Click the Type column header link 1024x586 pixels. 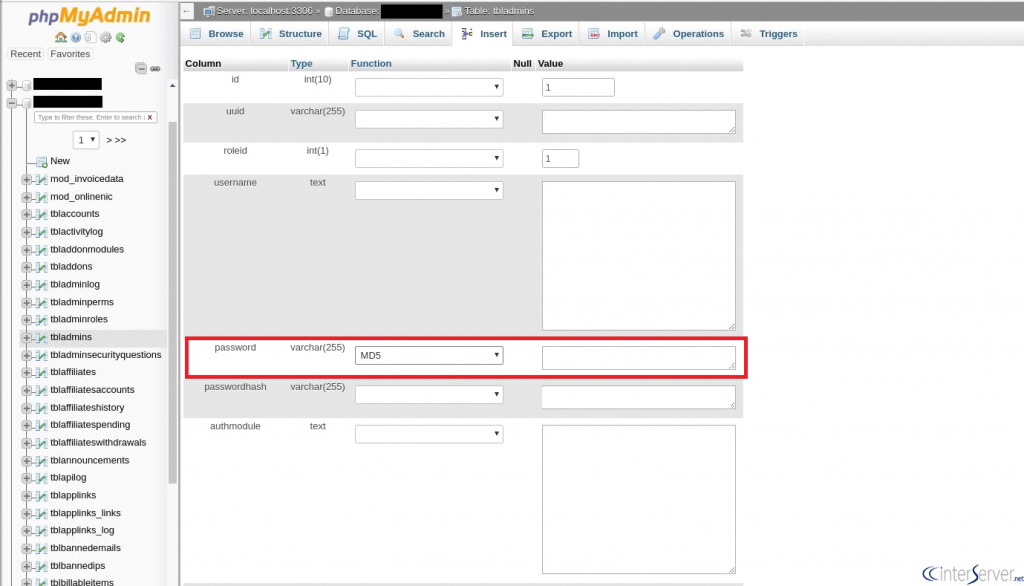(x=301, y=64)
